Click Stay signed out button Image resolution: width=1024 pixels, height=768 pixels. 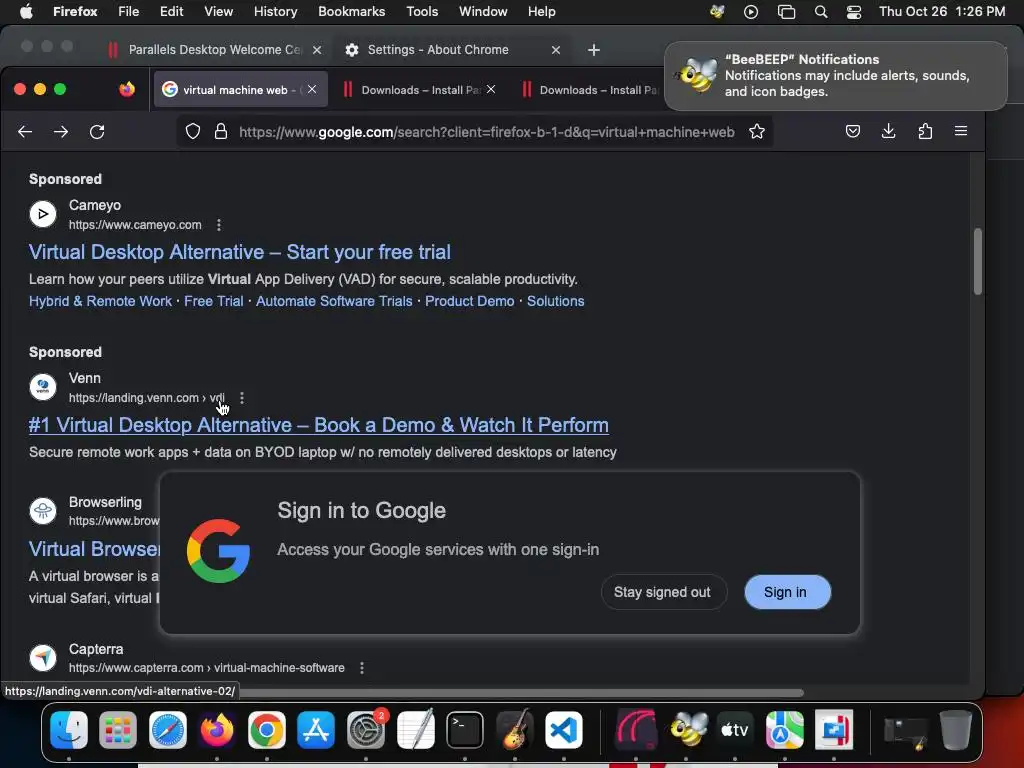click(662, 592)
